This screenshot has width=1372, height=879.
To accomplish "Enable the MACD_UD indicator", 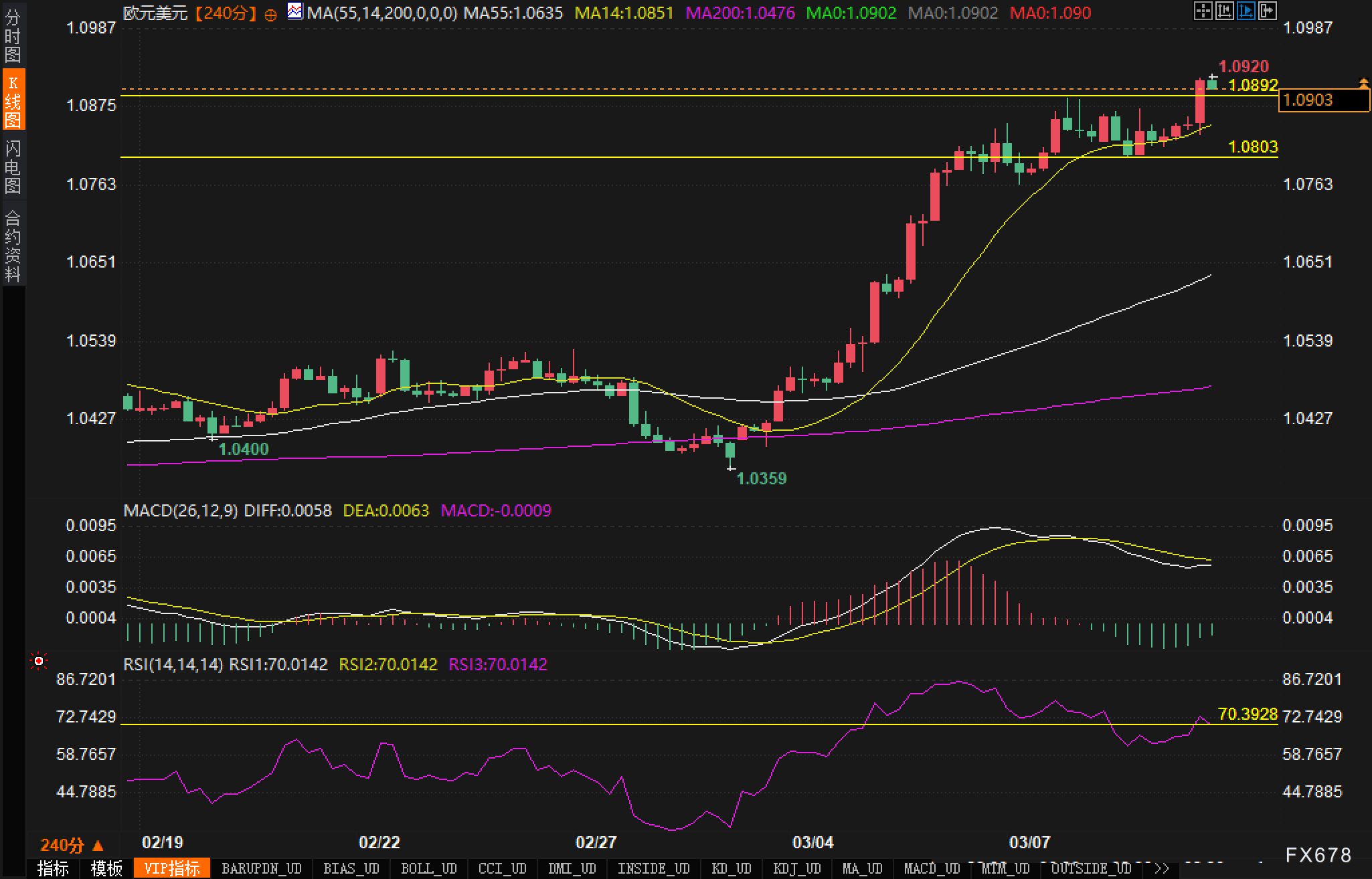I will pos(932,868).
